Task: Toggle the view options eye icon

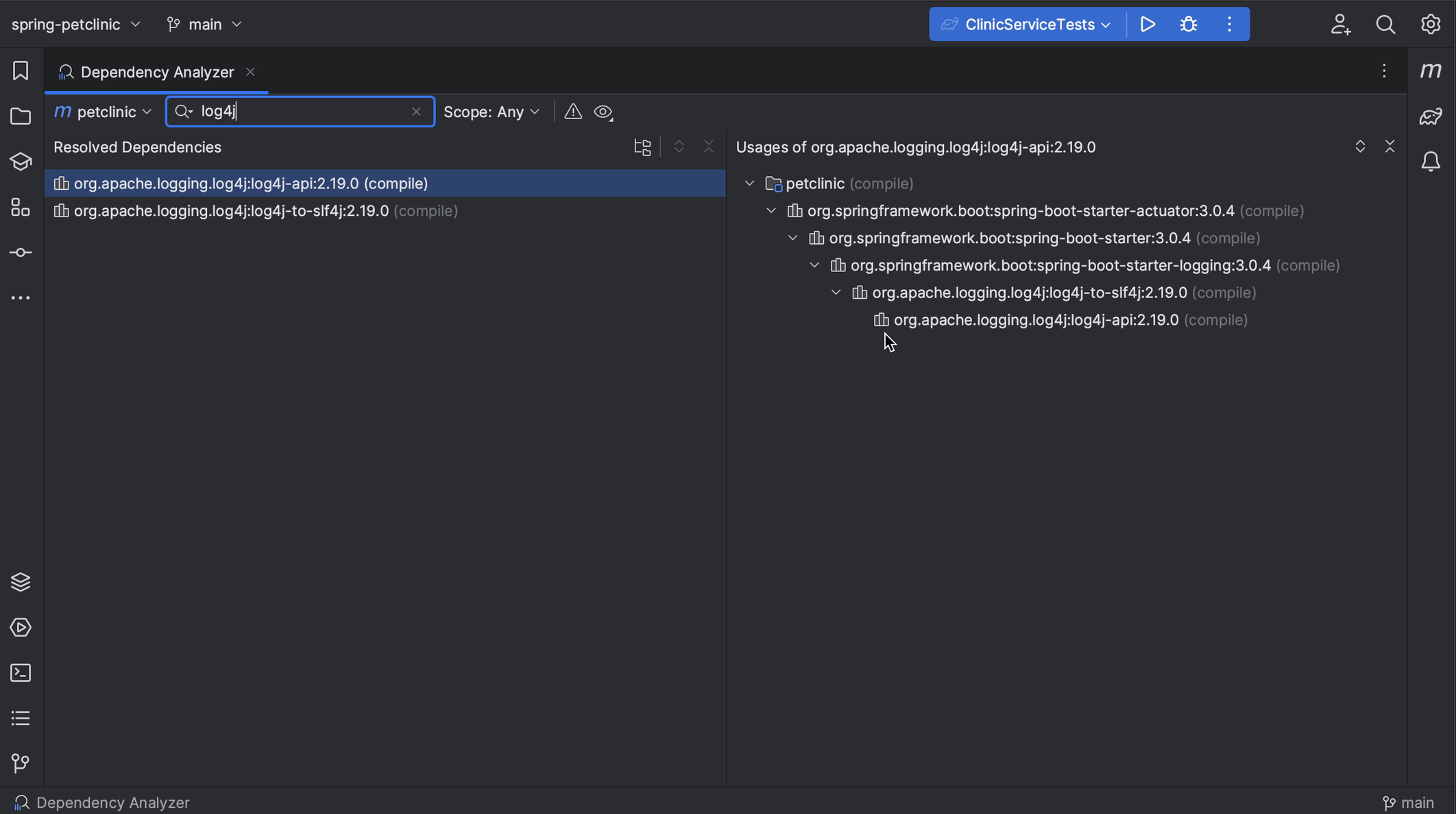Action: coord(603,111)
